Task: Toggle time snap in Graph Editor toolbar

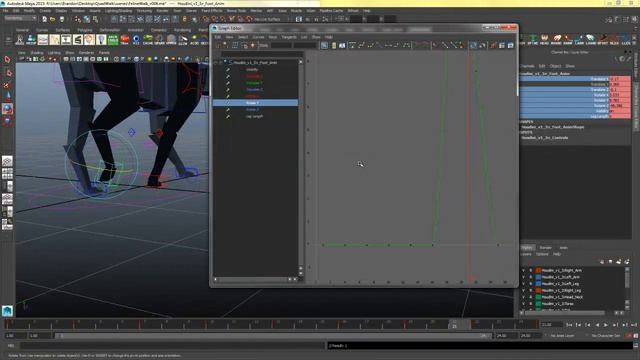Action: 473,45
